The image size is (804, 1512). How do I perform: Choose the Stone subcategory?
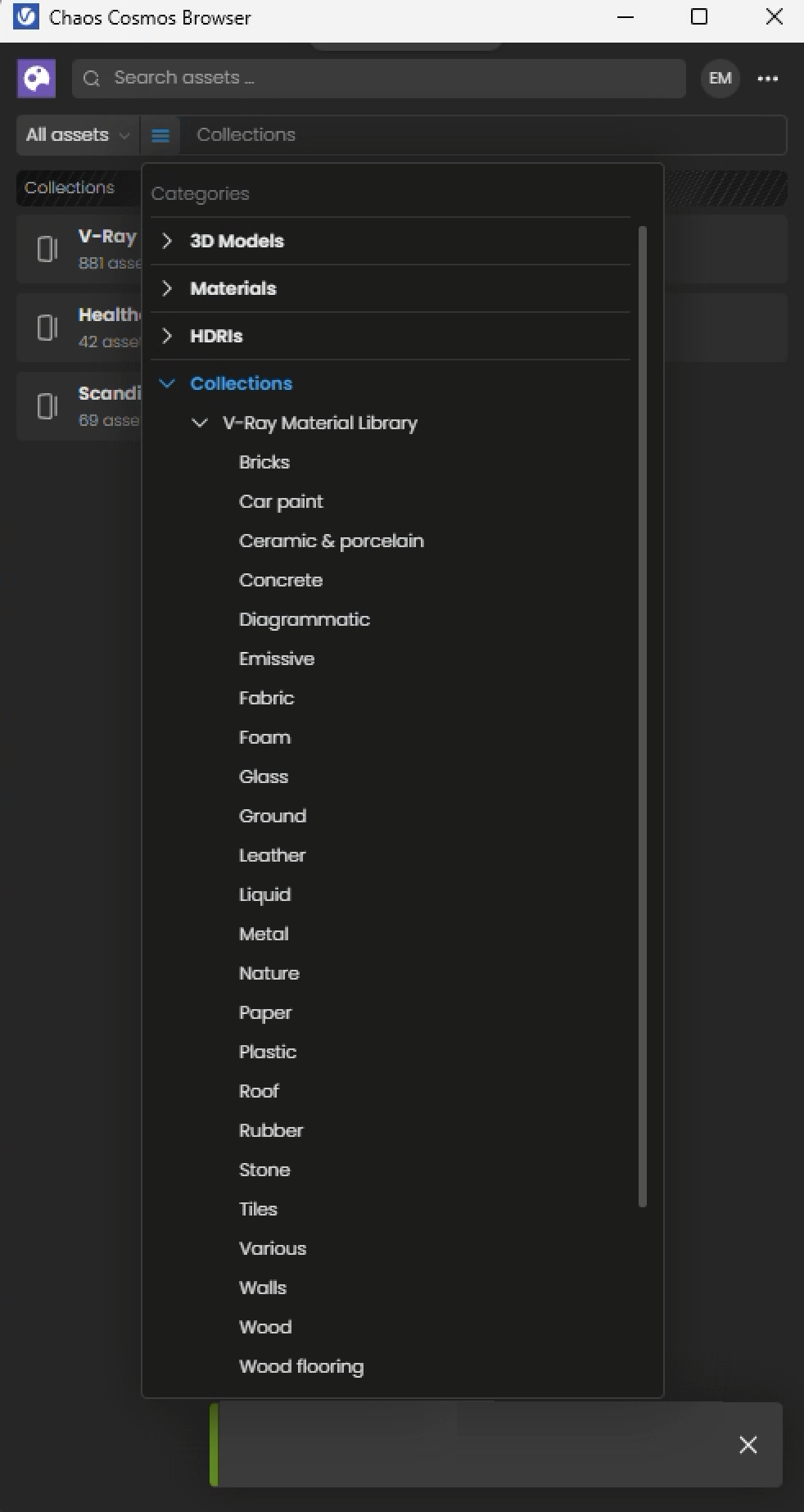(x=264, y=1170)
